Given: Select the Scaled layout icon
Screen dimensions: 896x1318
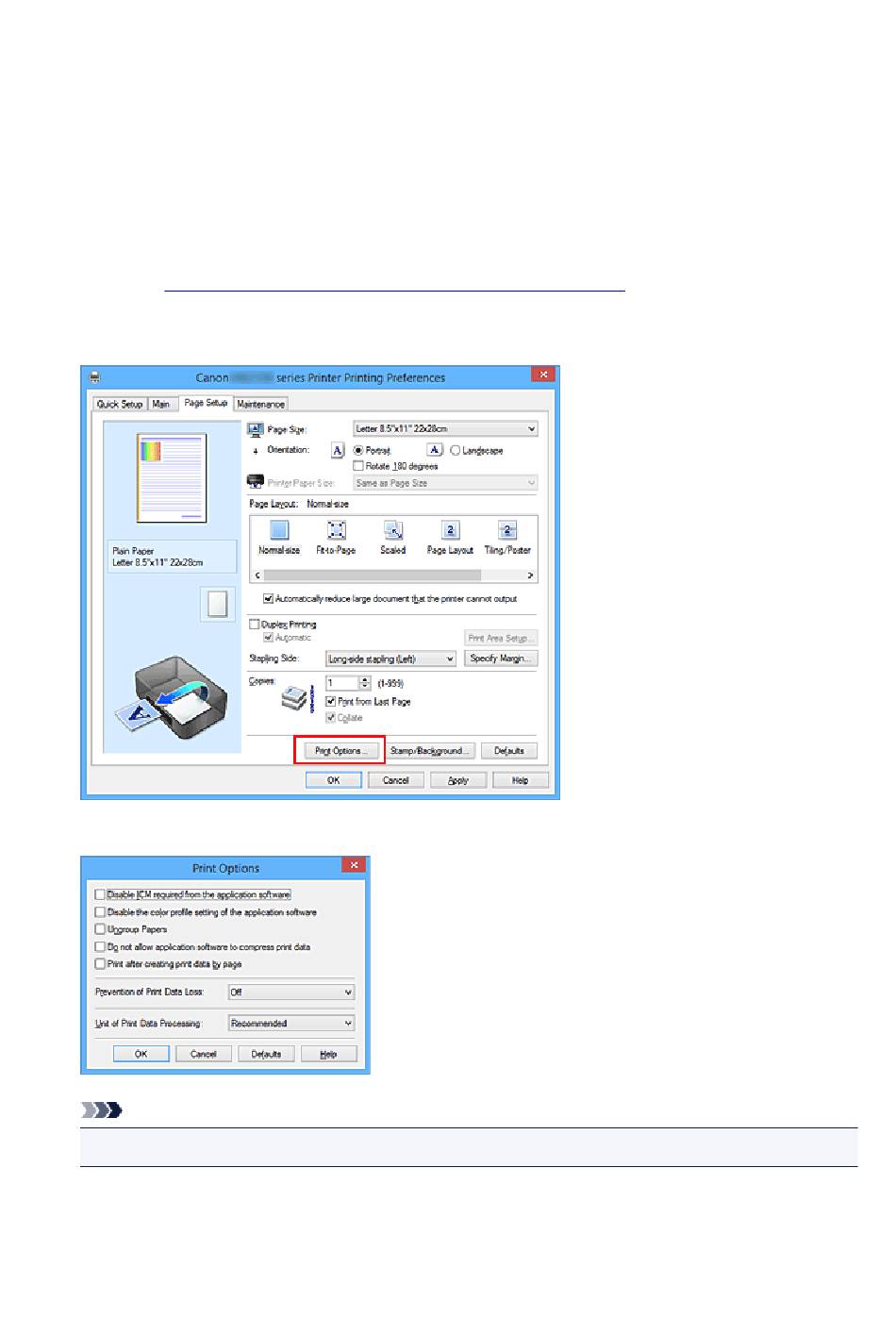Looking at the screenshot, I should coord(393,530).
